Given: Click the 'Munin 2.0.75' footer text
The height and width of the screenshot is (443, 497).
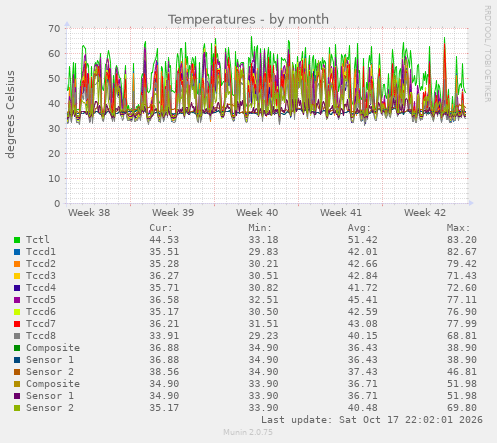Looking at the screenshot, I should pos(248,432).
